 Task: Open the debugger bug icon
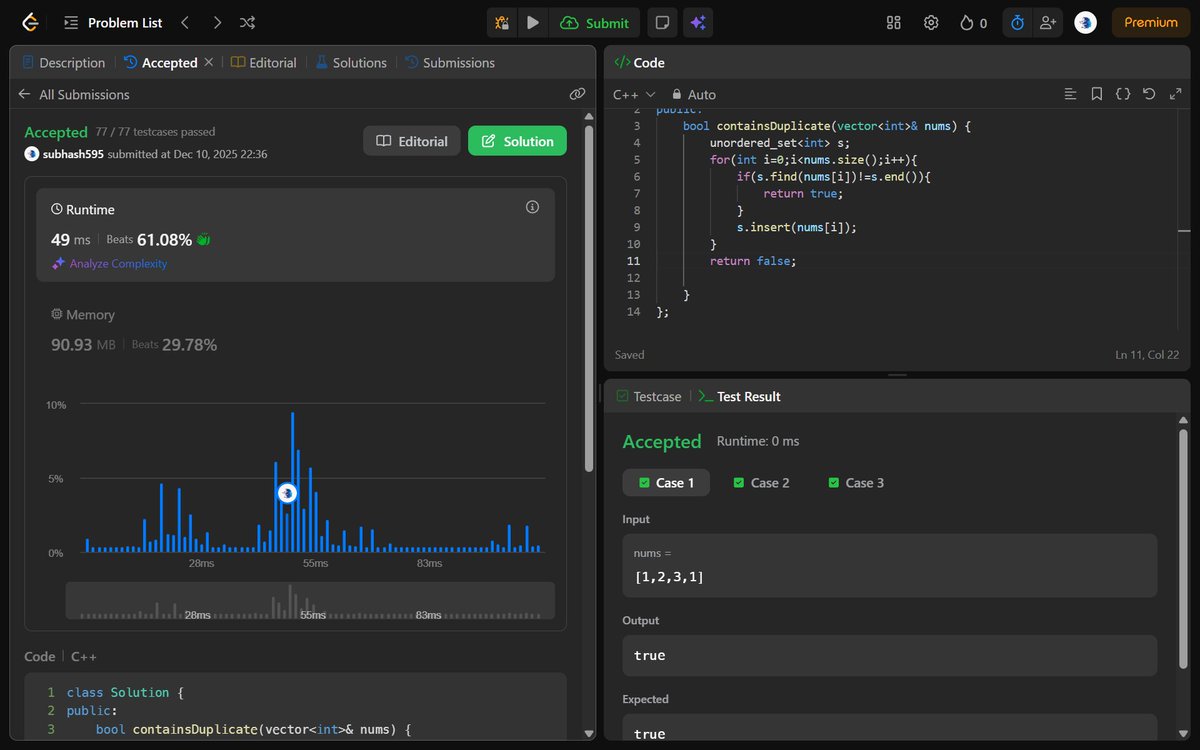click(x=501, y=22)
